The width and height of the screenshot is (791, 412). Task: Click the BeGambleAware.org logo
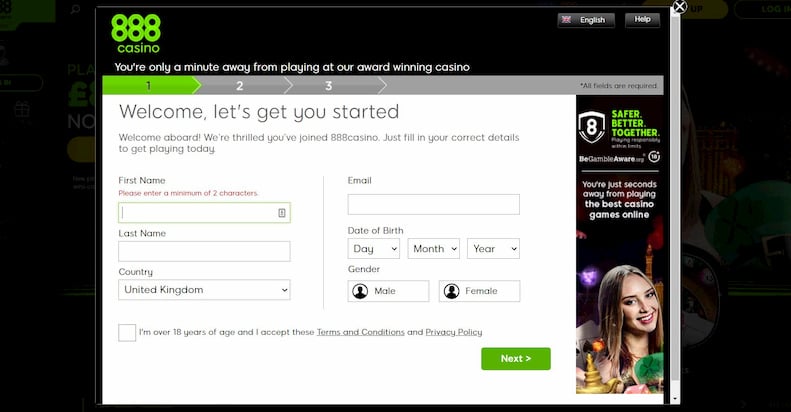click(x=611, y=159)
